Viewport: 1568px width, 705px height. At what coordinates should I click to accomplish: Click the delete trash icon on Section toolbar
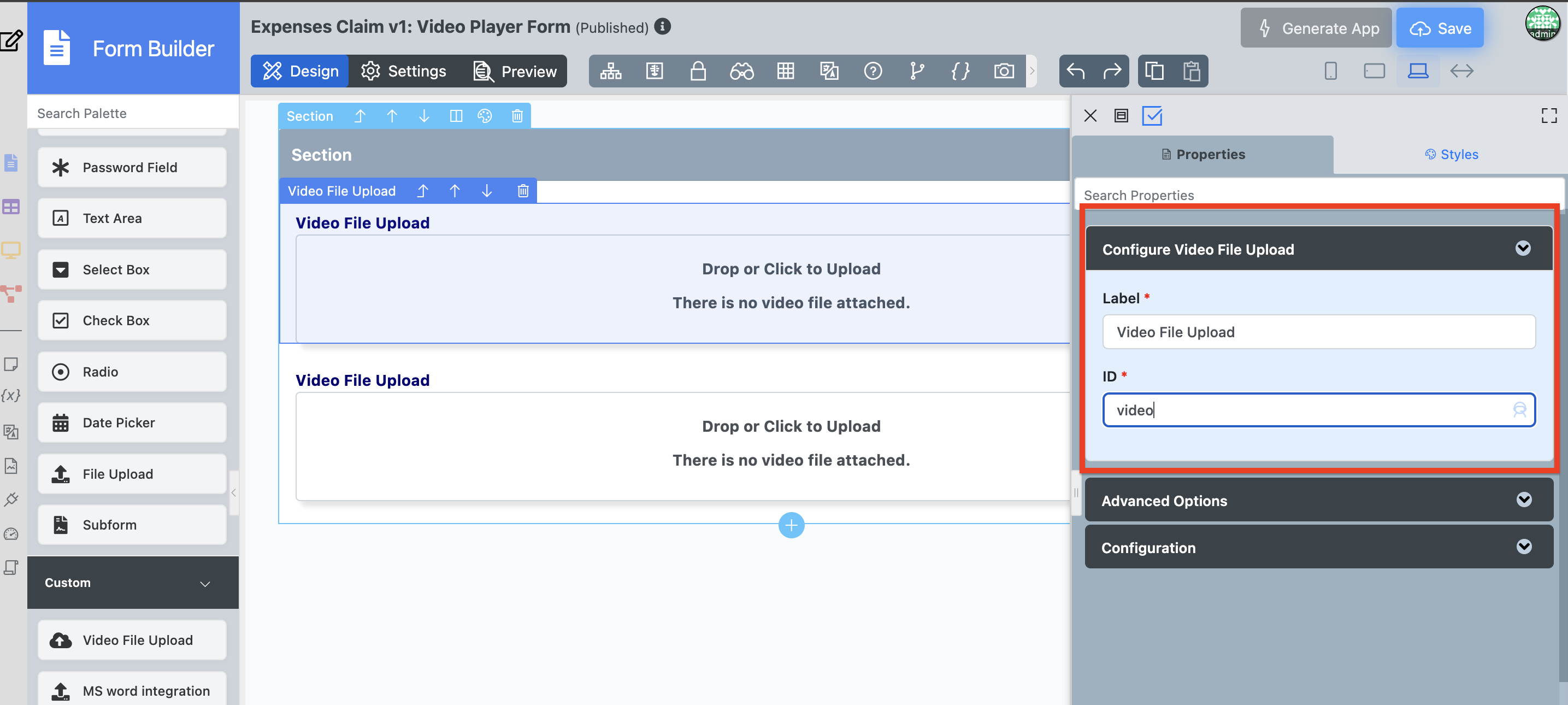coord(517,116)
